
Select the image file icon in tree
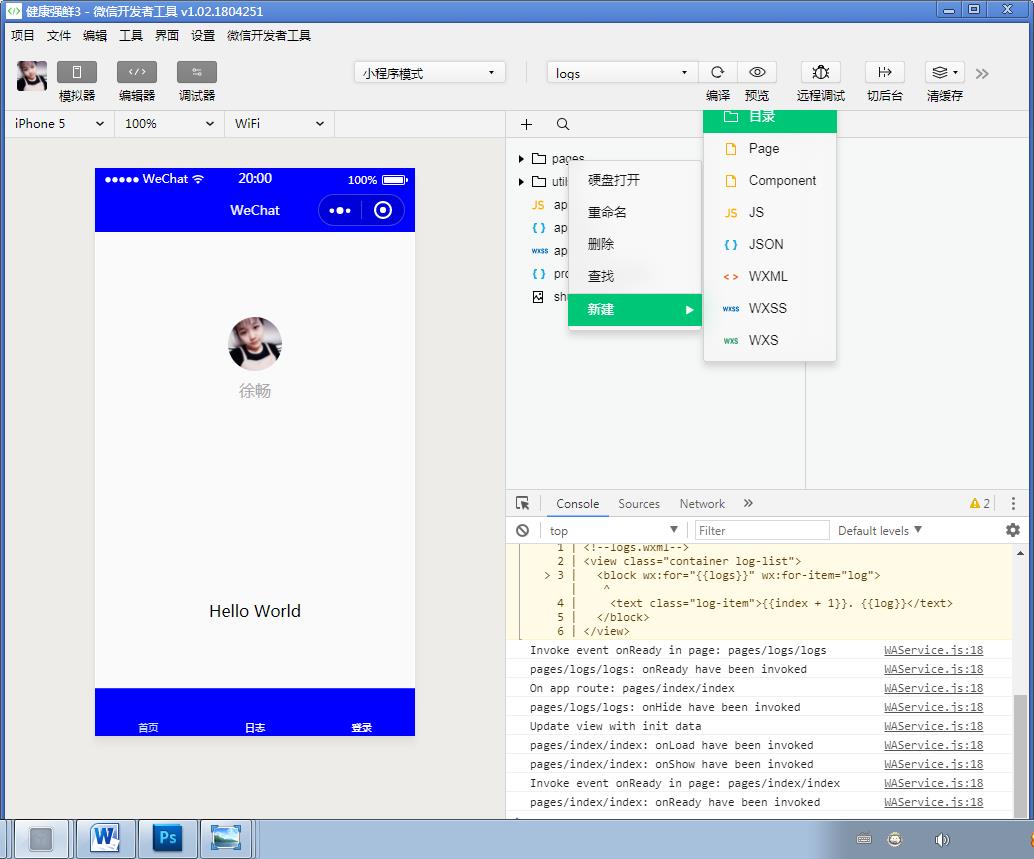[x=538, y=297]
